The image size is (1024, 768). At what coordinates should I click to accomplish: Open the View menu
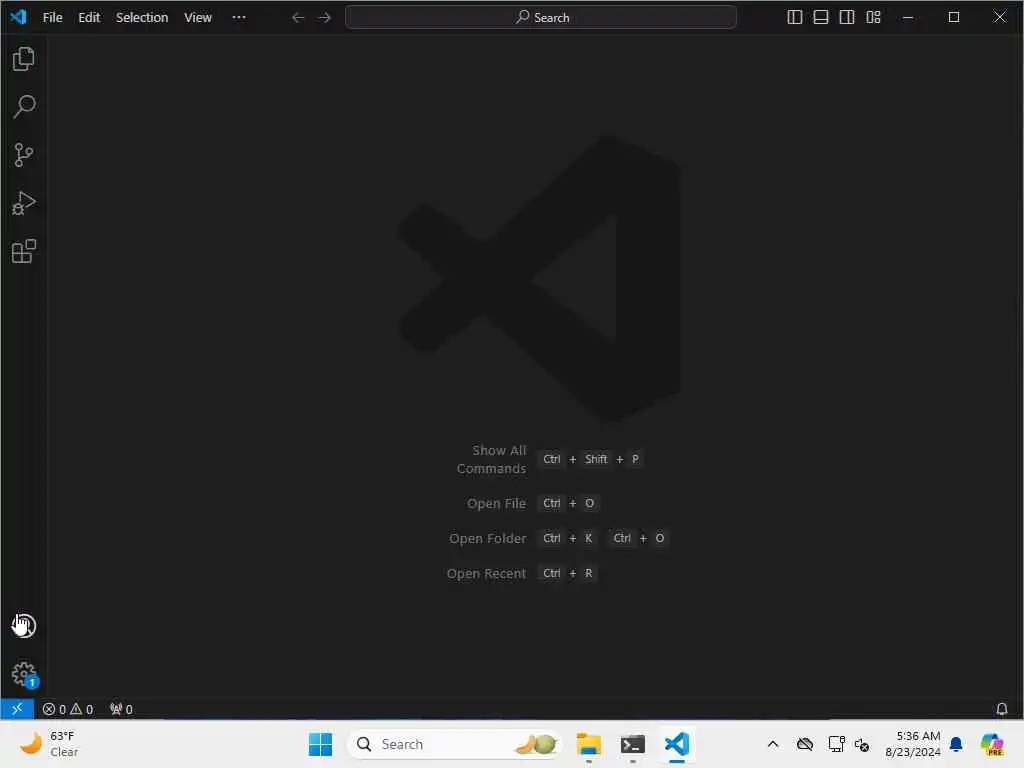(x=197, y=18)
